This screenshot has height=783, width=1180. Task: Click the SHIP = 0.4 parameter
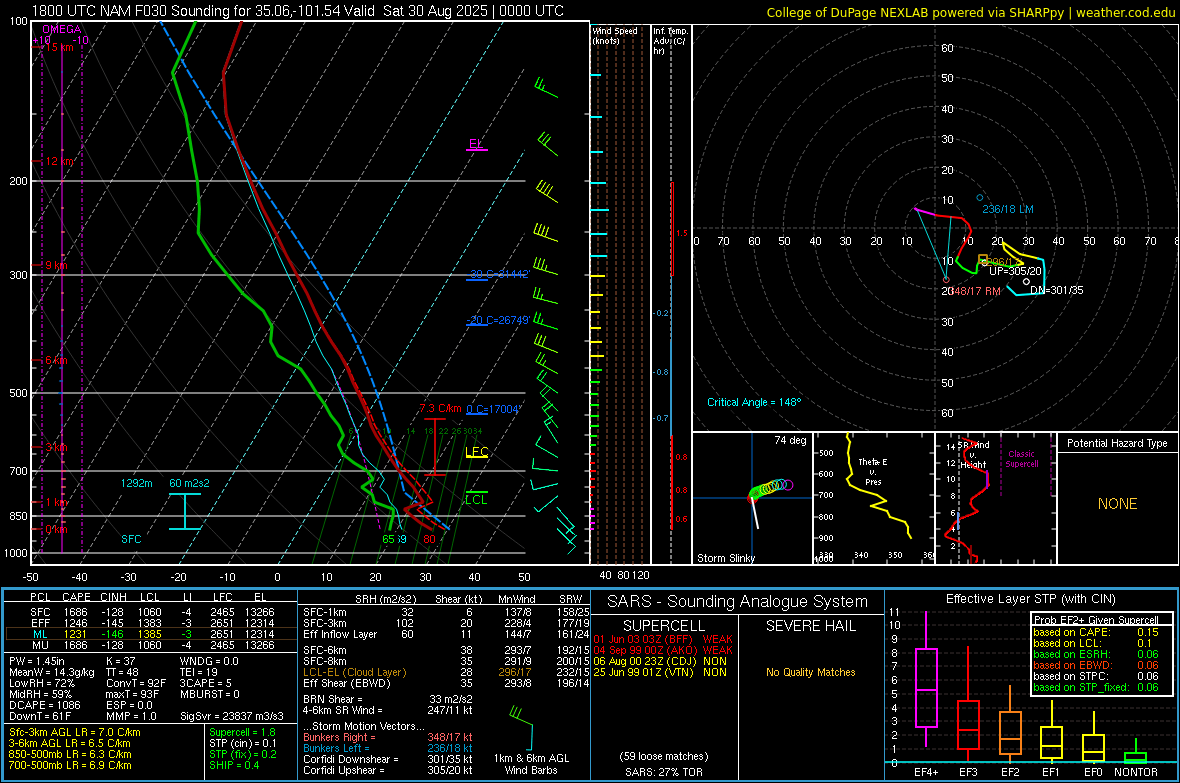coord(234,765)
